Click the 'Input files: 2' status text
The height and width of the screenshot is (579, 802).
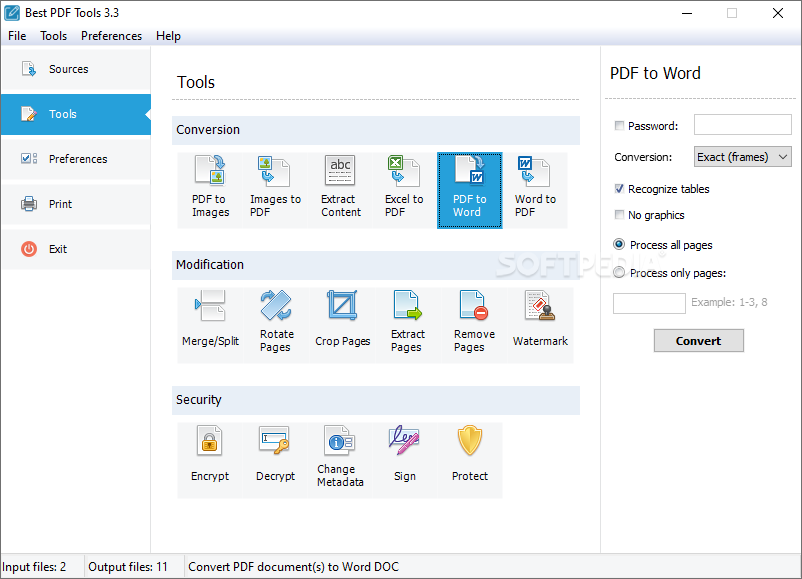tap(34, 567)
